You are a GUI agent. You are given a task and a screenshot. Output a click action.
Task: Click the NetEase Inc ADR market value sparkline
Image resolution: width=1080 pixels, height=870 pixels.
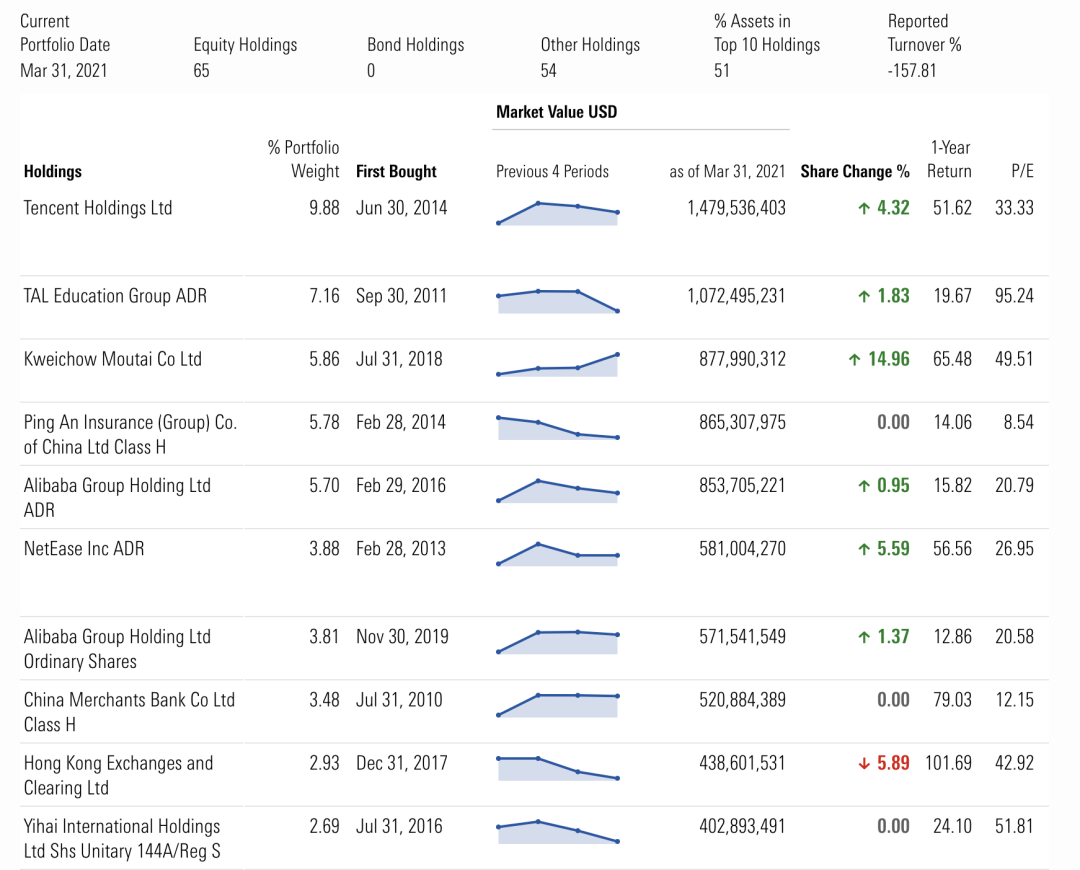(x=558, y=555)
